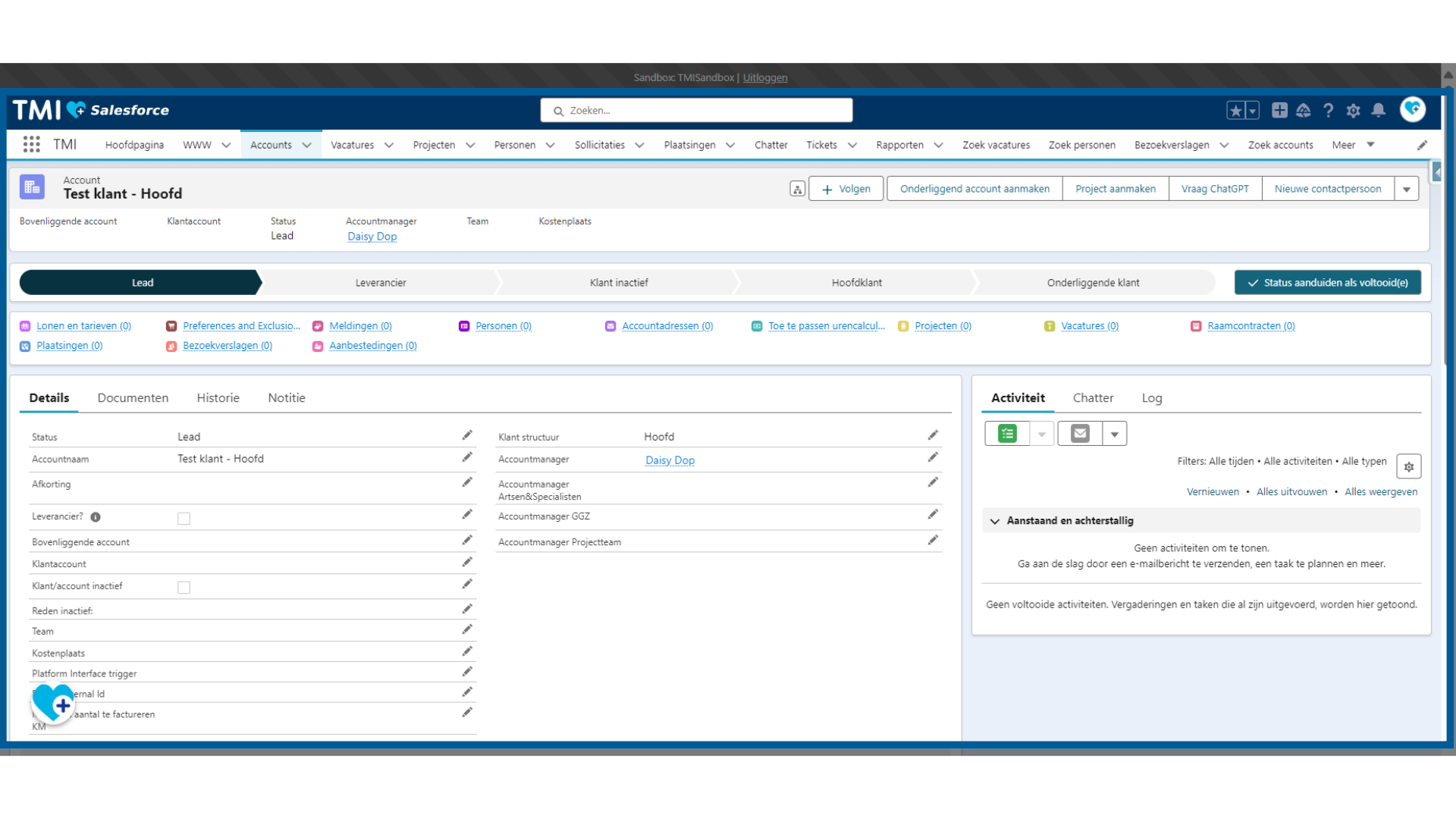Open the Setup gear icon
Screen dimensions: 1456x819
pyautogui.click(x=1354, y=111)
